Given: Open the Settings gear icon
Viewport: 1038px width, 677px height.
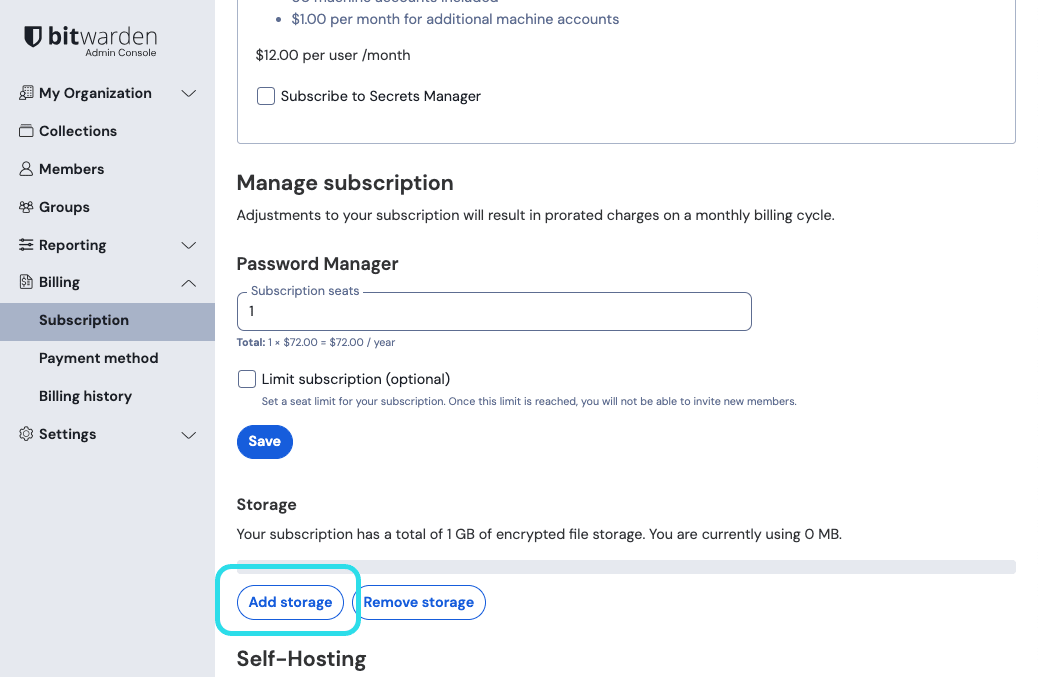Looking at the screenshot, I should tap(25, 434).
